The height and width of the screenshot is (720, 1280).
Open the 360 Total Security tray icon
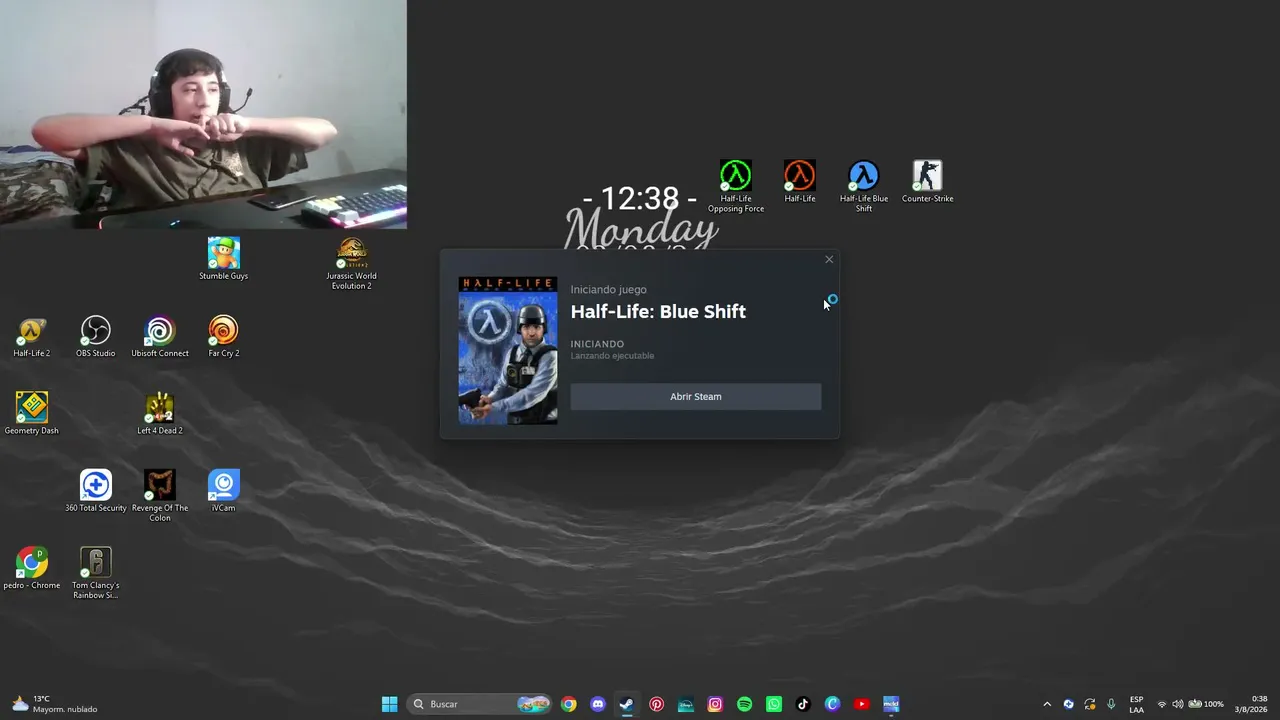[1069, 704]
